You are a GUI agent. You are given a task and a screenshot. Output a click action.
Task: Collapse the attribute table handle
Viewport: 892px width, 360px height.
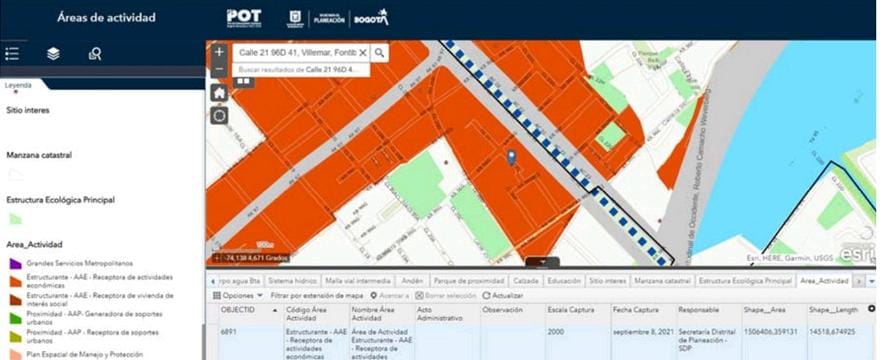click(542, 262)
